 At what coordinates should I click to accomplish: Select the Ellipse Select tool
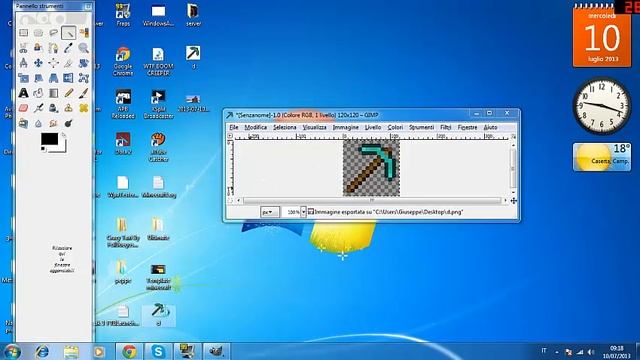pyautogui.click(x=38, y=33)
